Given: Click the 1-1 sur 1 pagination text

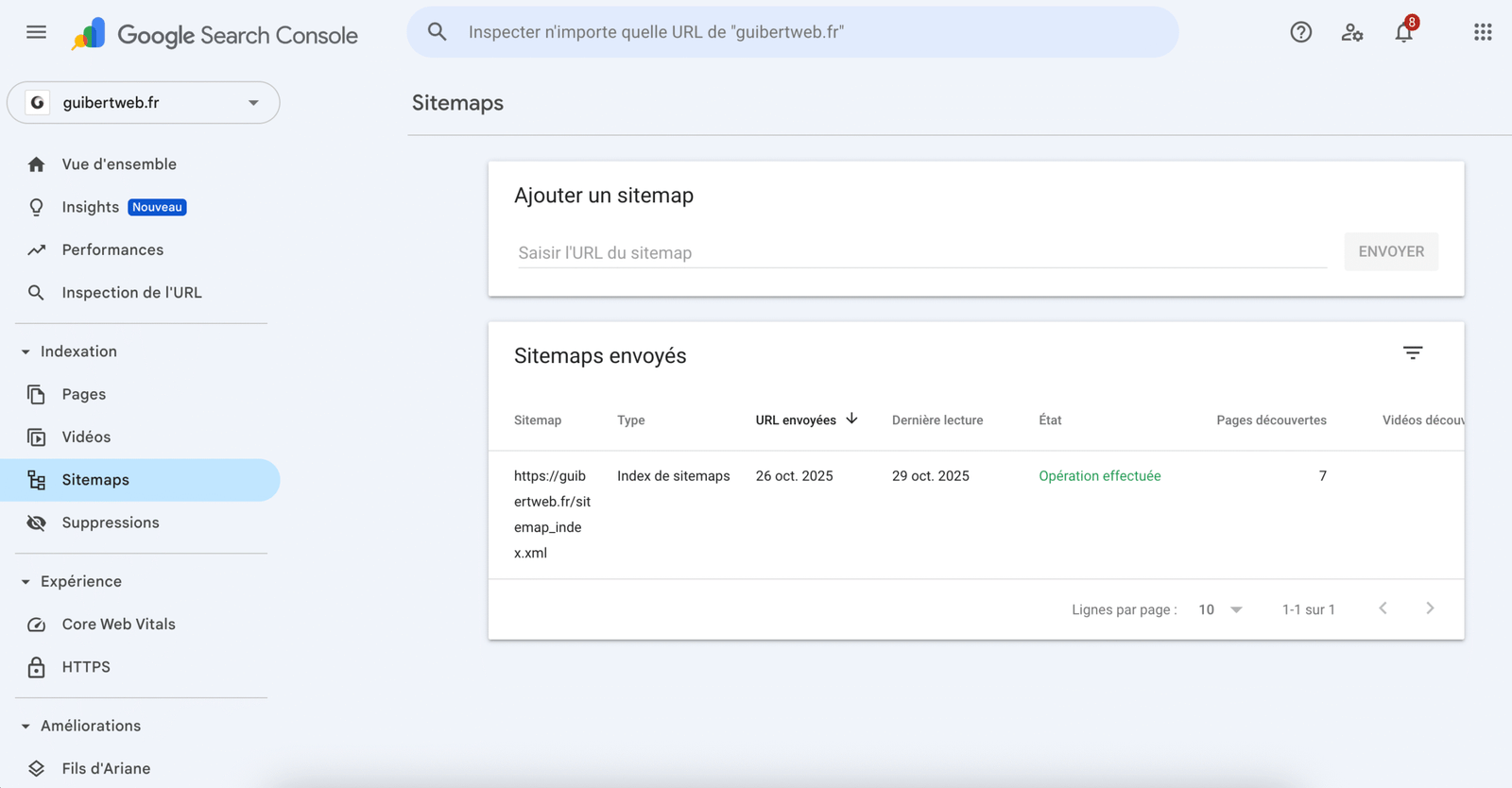Looking at the screenshot, I should coord(1309,609).
